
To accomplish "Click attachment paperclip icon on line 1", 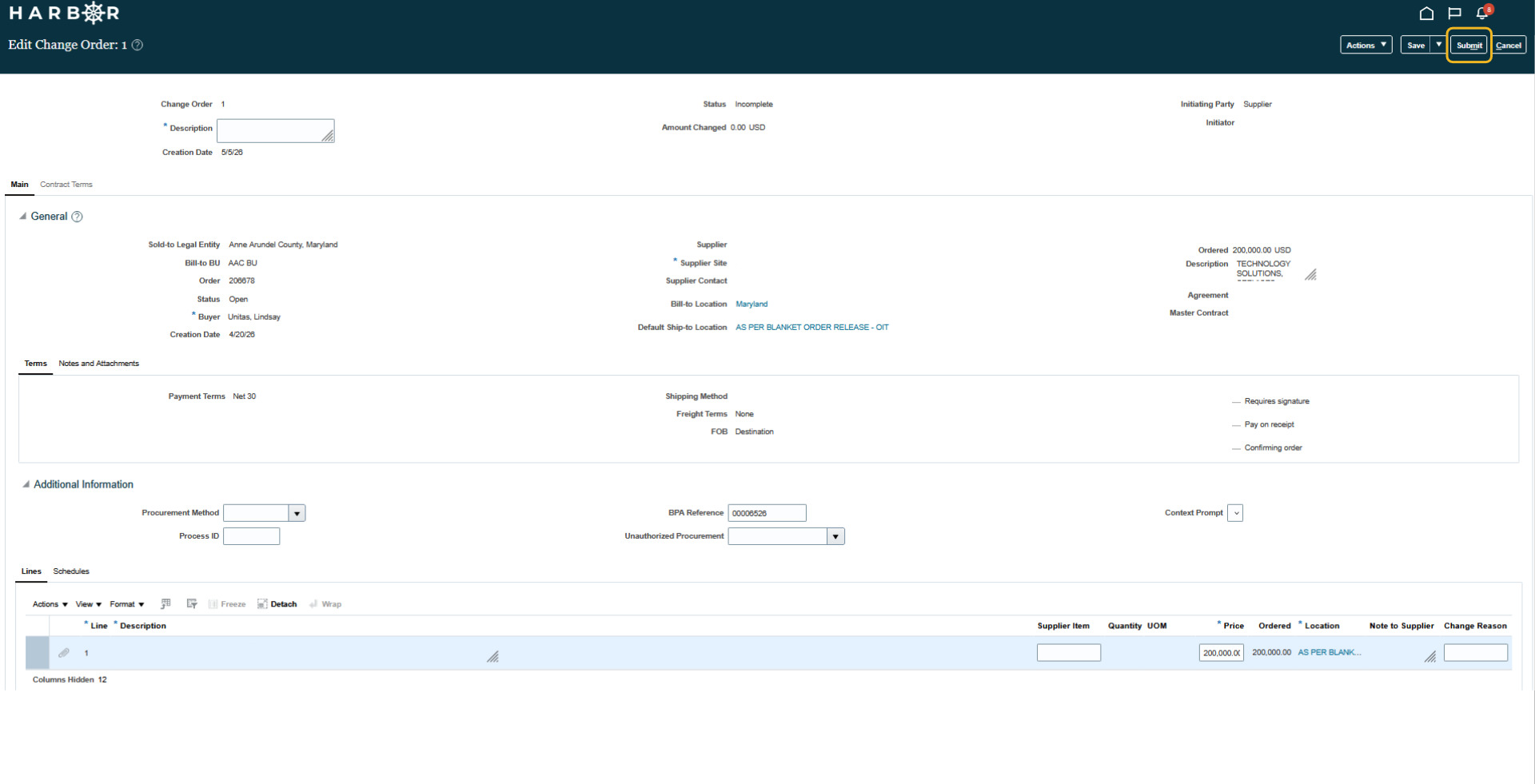I will pos(64,653).
